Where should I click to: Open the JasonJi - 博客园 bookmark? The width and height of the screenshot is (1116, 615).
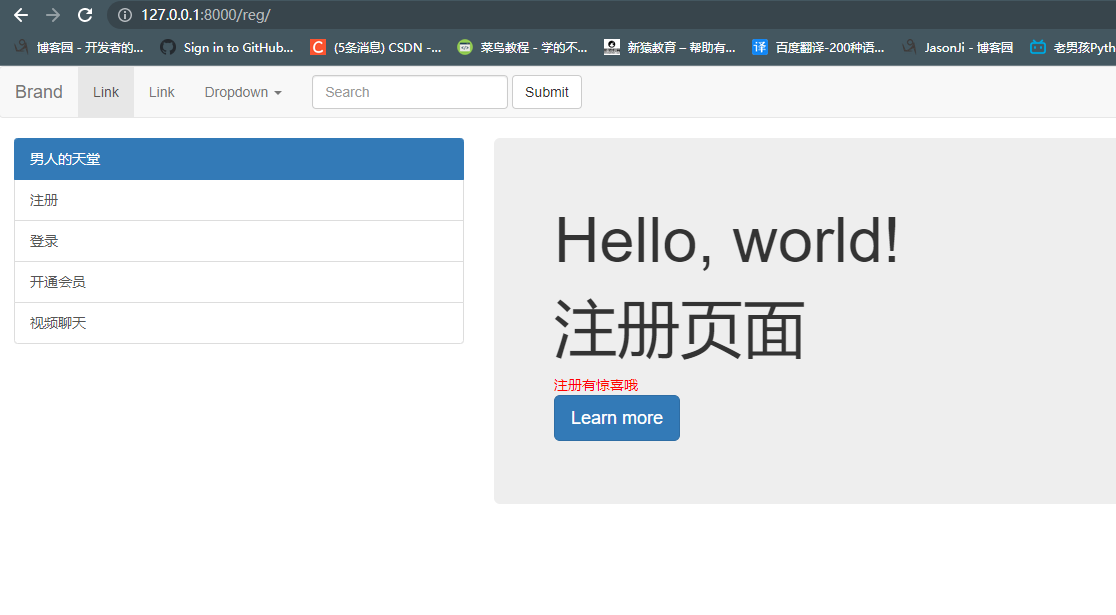[x=957, y=48]
